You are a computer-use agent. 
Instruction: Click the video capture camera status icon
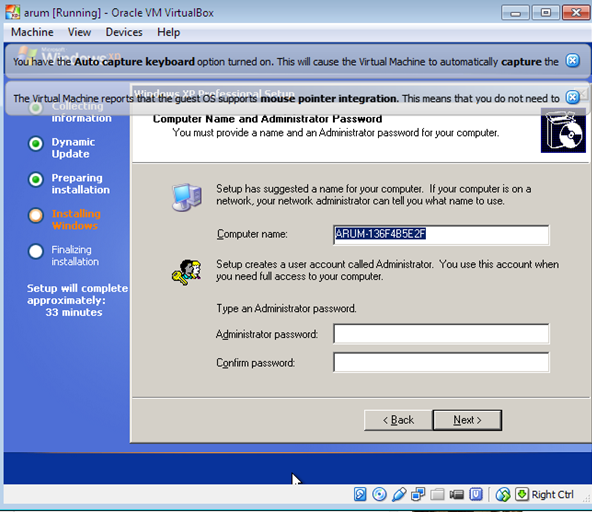456,494
